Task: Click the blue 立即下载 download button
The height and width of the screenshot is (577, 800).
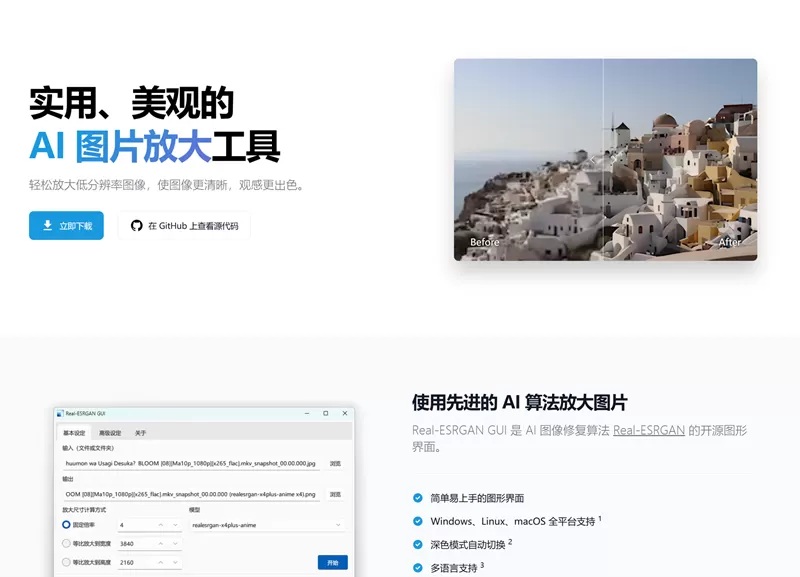Action: pos(66,225)
